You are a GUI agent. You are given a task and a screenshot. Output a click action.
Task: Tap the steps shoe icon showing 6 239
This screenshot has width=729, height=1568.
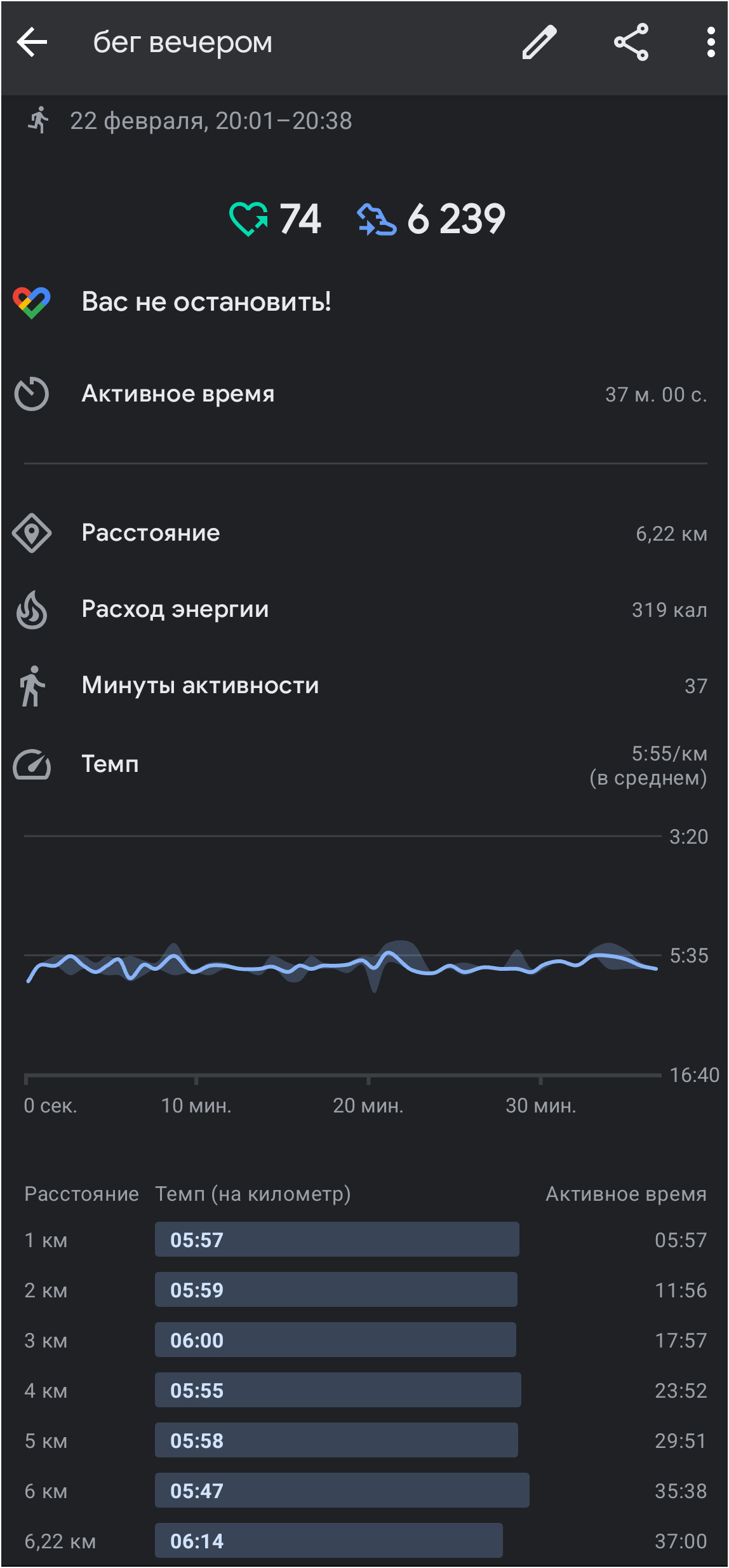377,219
